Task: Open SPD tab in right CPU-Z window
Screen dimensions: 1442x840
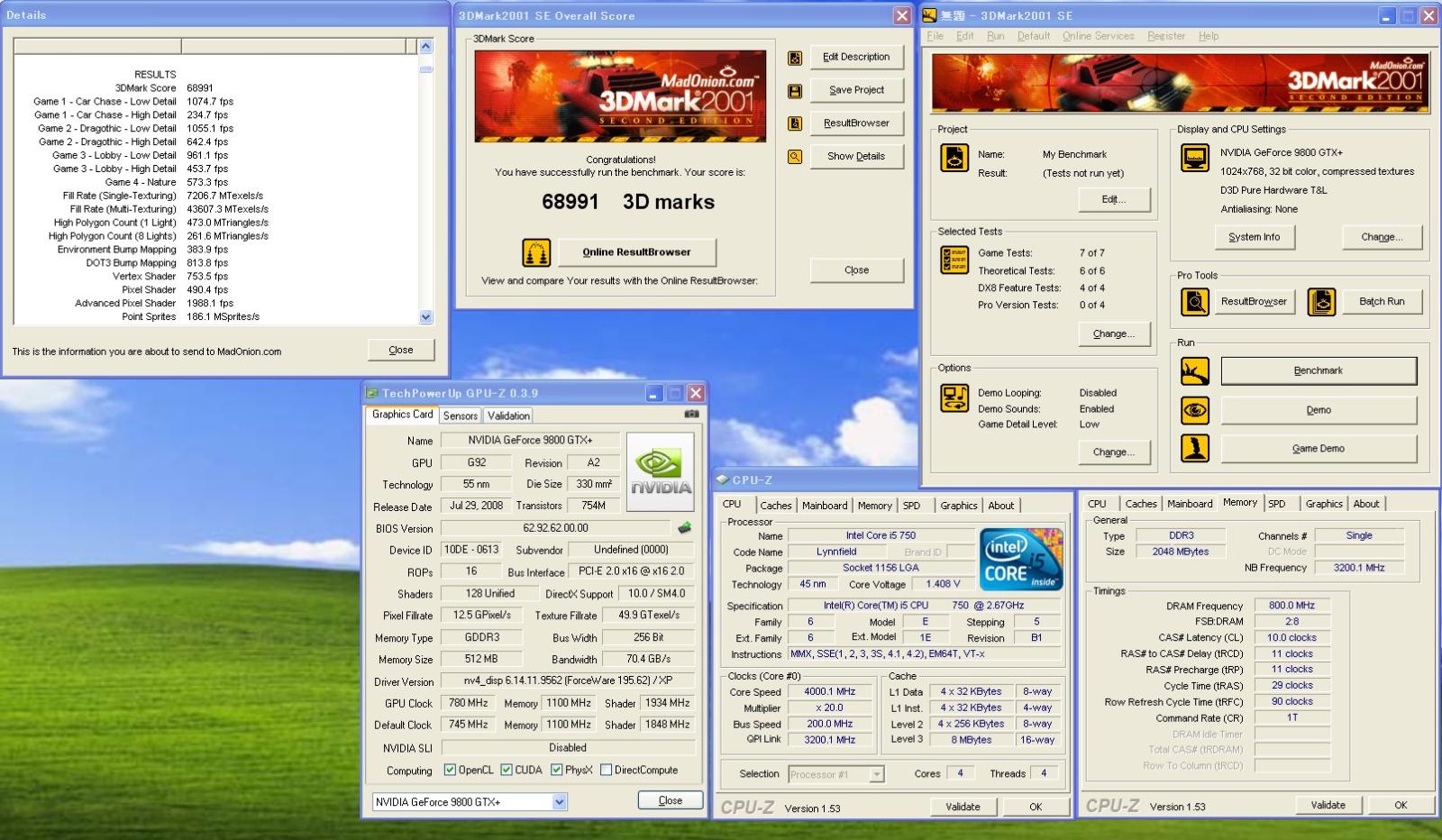Action: coord(1277,504)
